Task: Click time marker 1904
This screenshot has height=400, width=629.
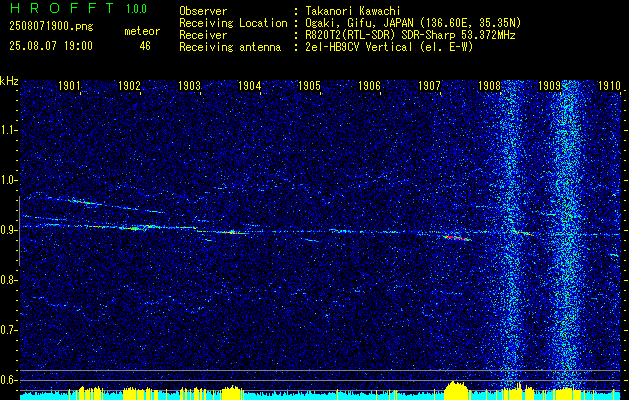Action: [x=249, y=85]
